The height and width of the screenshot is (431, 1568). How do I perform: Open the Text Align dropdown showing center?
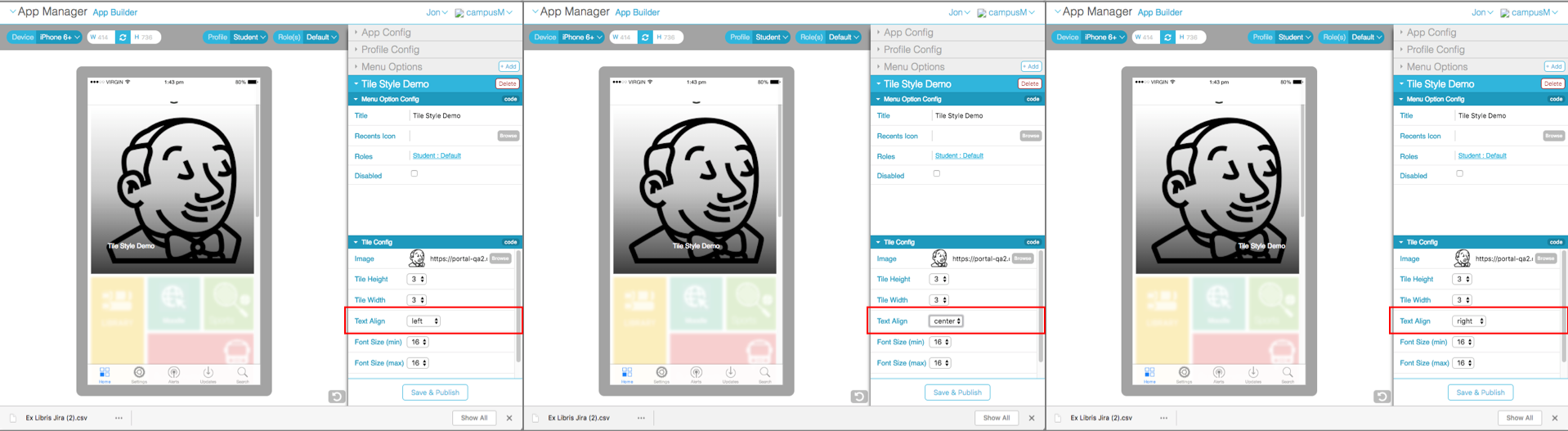coord(947,321)
